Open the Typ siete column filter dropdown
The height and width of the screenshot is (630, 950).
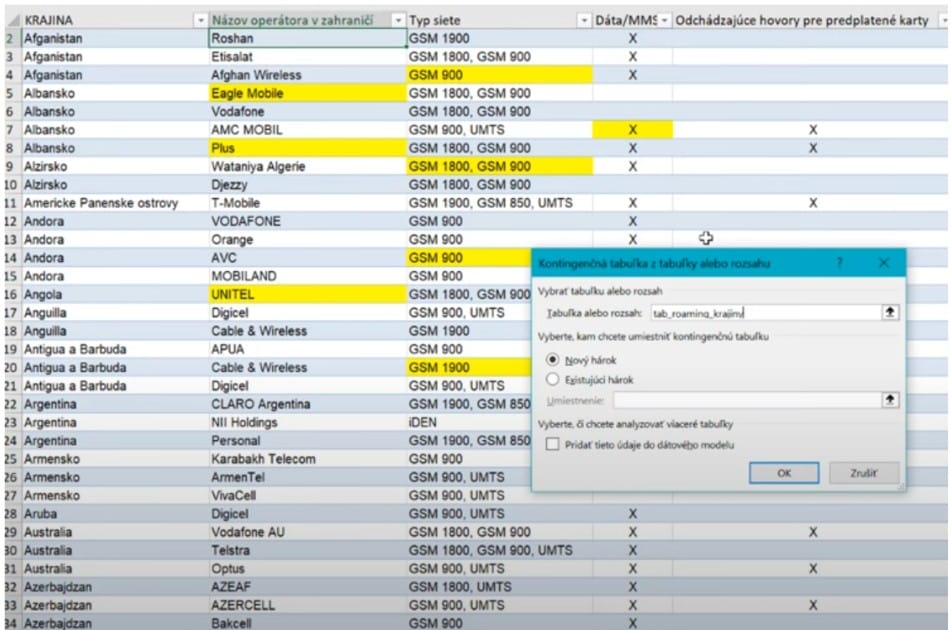point(584,21)
